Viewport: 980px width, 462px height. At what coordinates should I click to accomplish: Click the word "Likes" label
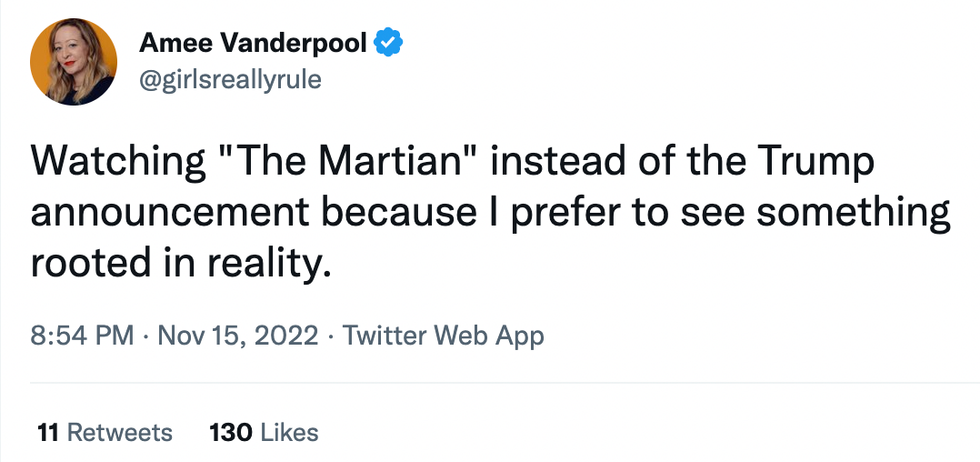pos(289,433)
